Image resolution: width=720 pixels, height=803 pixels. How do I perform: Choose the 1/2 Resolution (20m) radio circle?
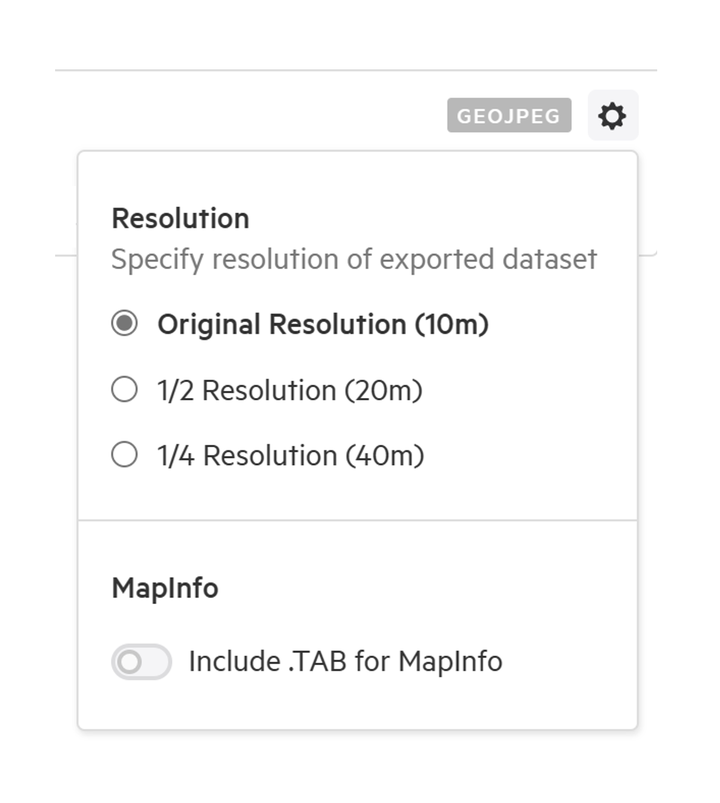tap(124, 389)
